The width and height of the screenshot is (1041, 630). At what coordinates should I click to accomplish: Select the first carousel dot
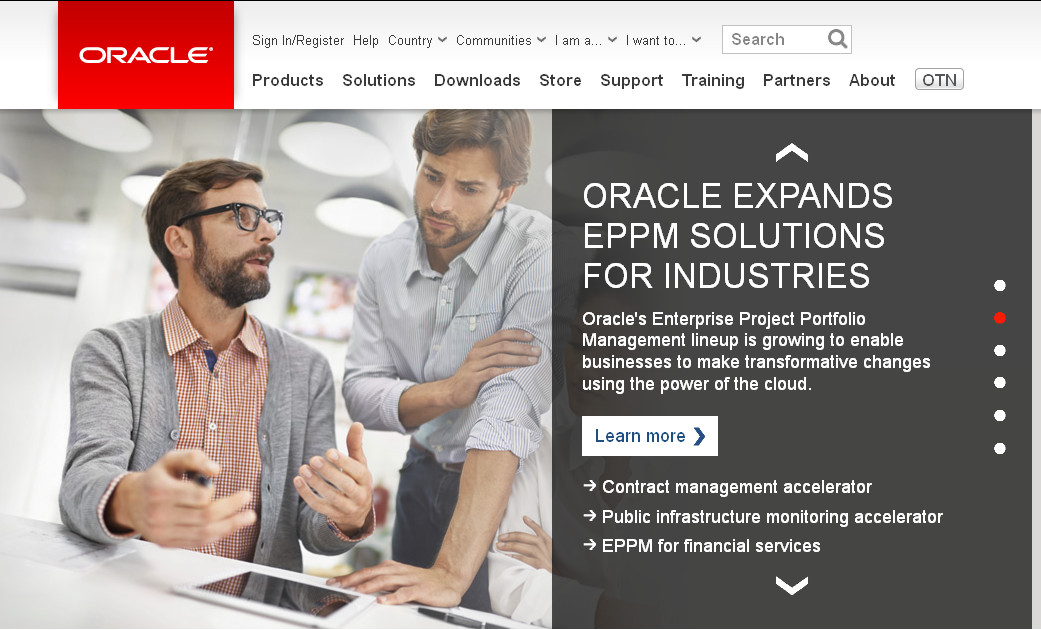[x=999, y=286]
